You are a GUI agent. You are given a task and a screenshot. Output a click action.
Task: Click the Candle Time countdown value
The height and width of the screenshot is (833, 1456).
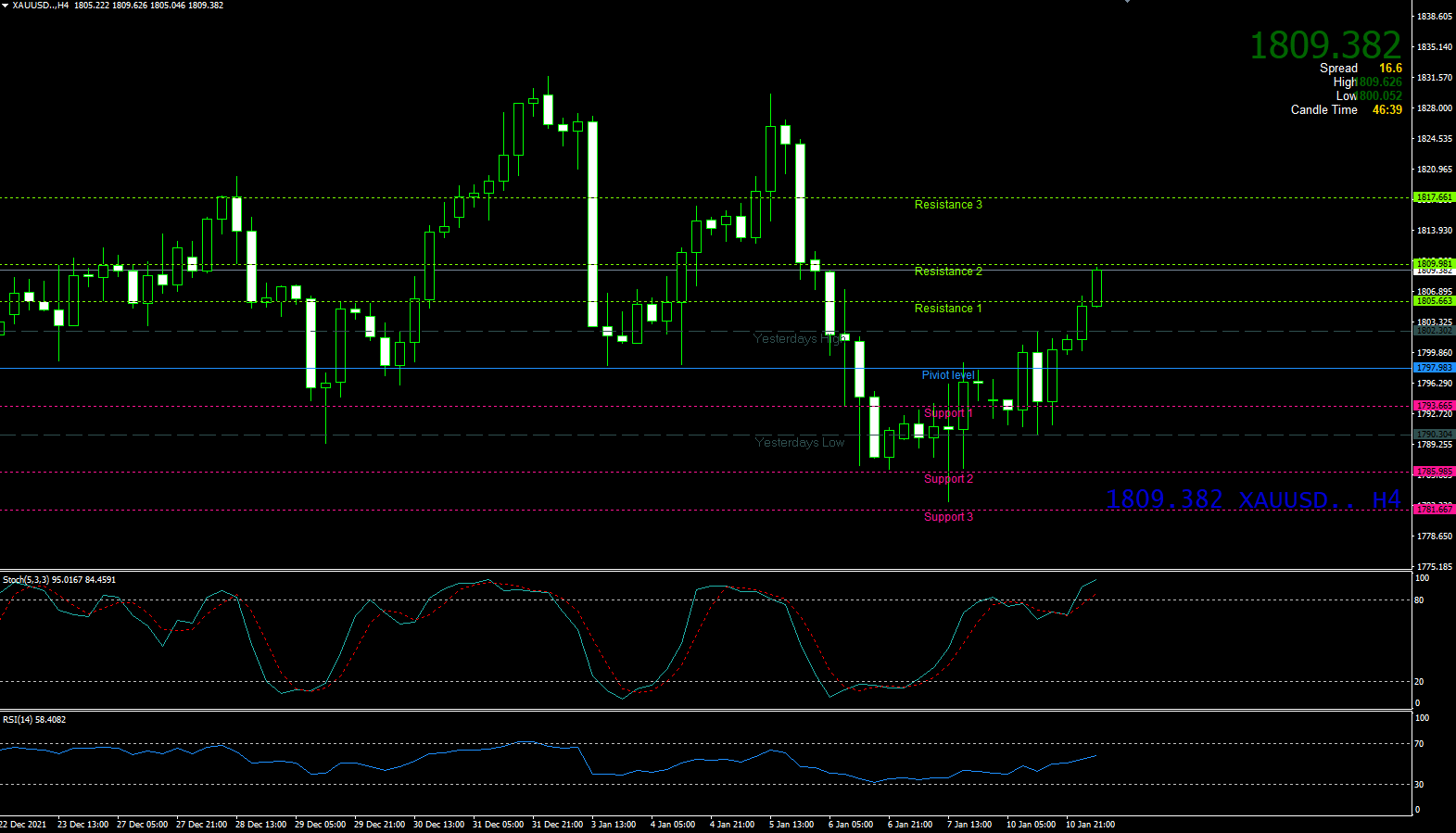coord(1386,110)
